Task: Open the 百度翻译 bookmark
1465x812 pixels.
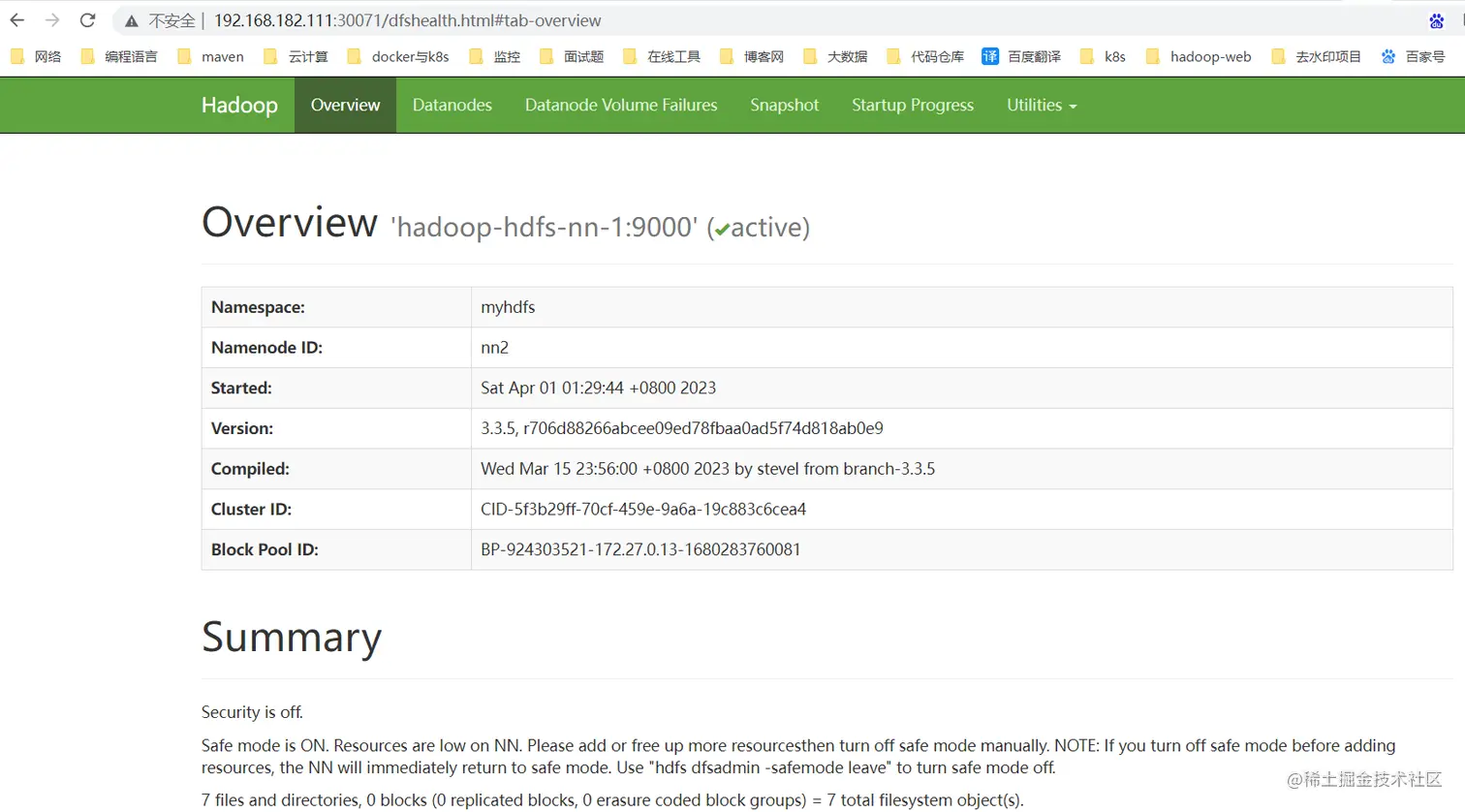Action: point(1021,56)
